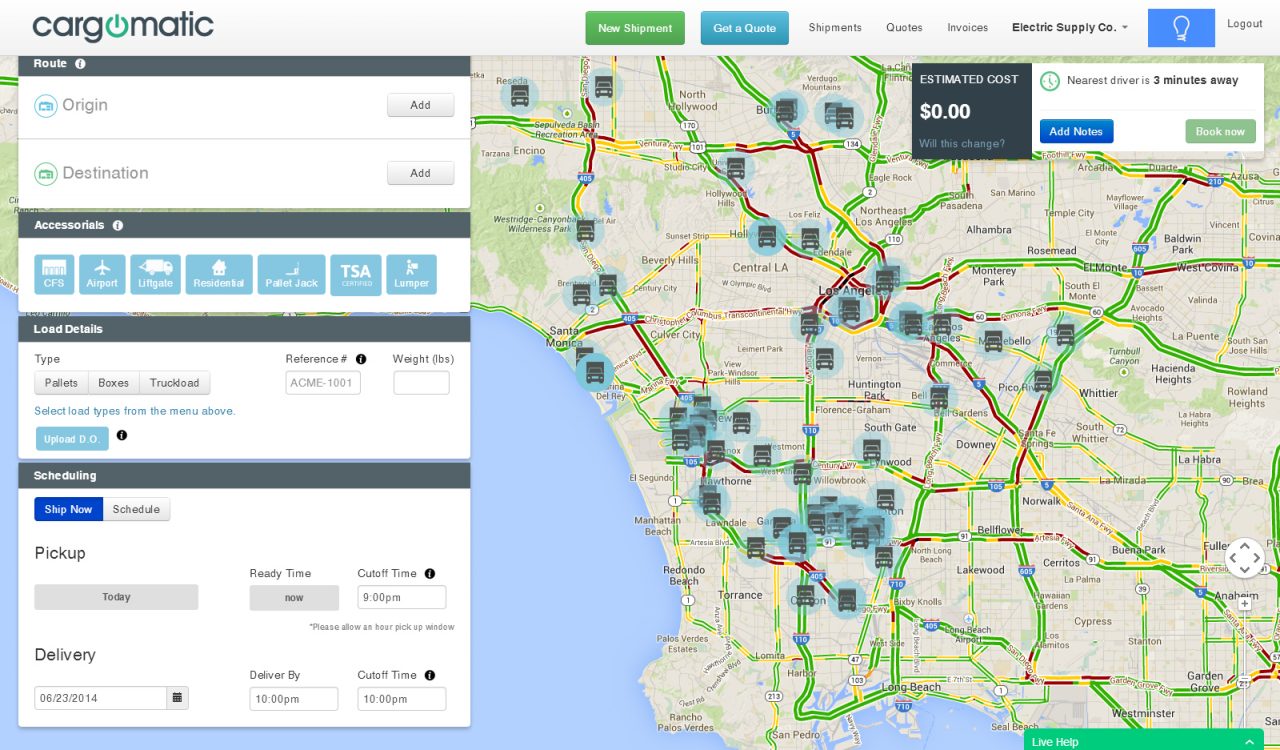The width and height of the screenshot is (1280, 750).
Task: Select the Airport accessorial icon
Action: click(x=102, y=274)
